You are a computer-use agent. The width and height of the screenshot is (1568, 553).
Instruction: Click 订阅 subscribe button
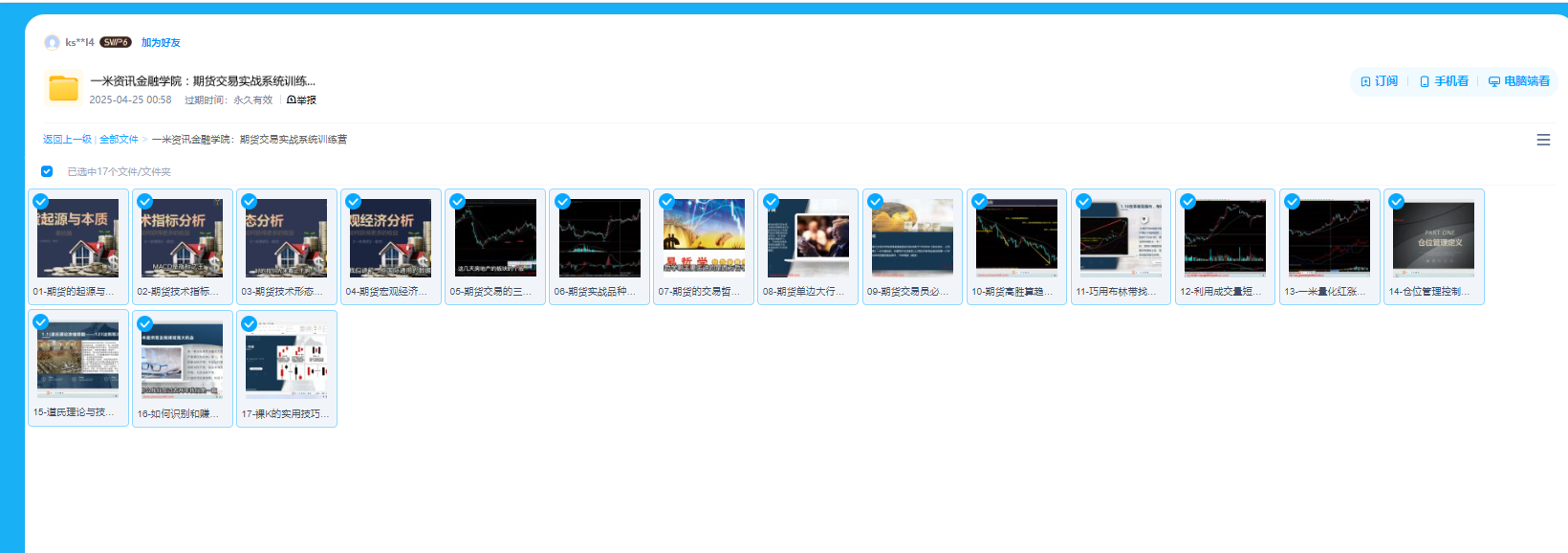click(x=1379, y=81)
